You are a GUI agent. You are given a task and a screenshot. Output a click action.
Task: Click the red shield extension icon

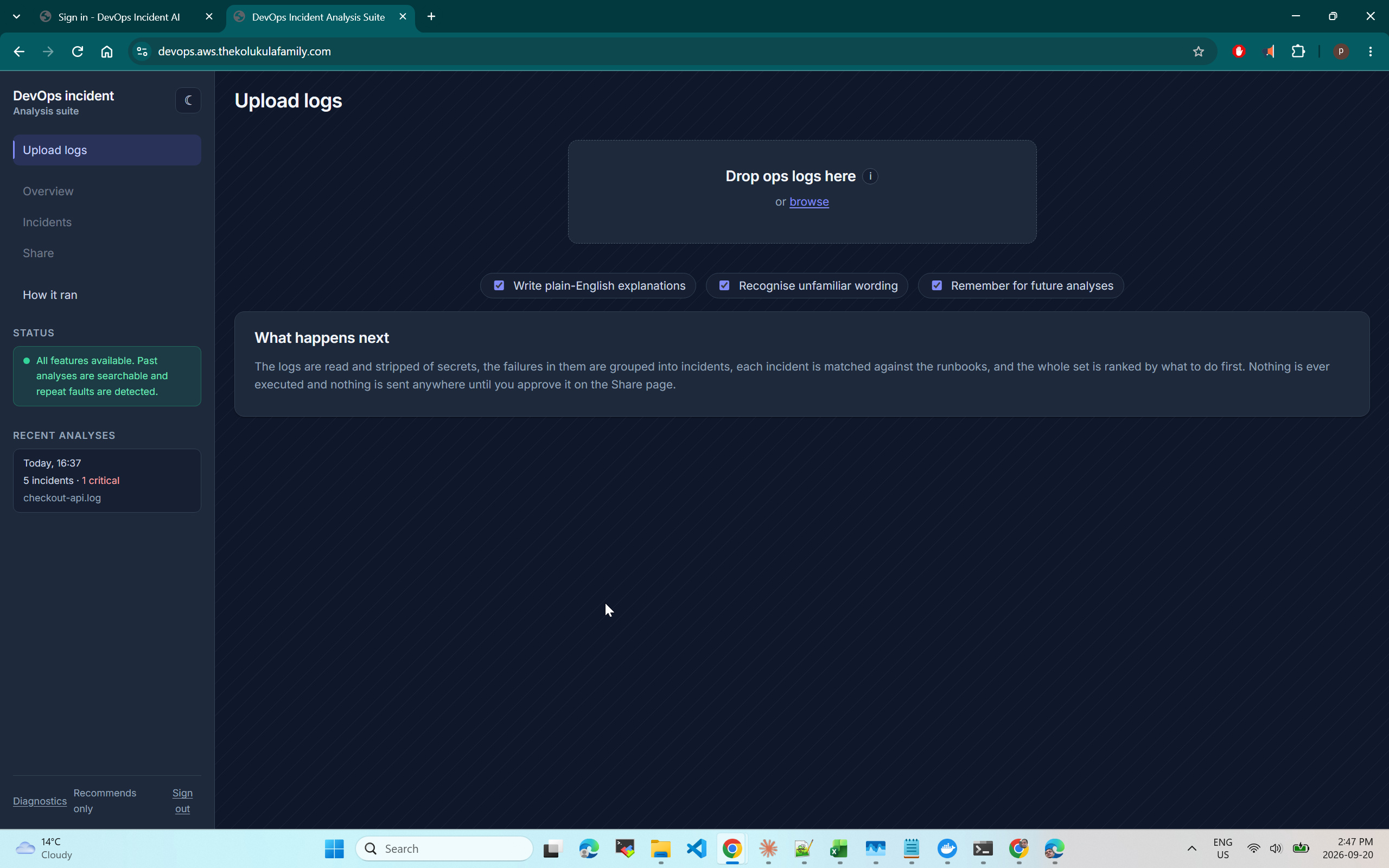coord(1239,52)
